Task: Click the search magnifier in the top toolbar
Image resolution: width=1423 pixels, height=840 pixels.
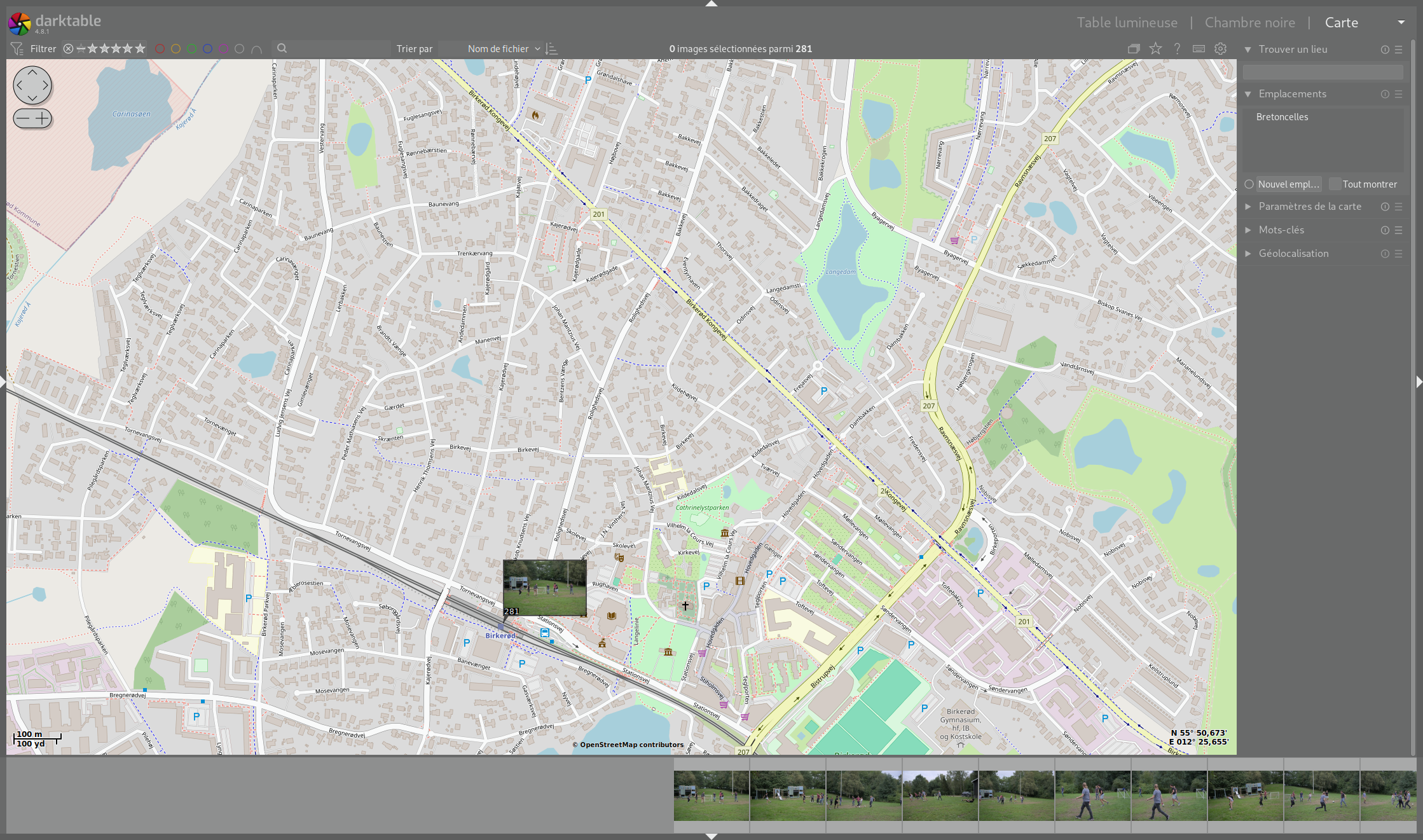Action: coord(281,48)
